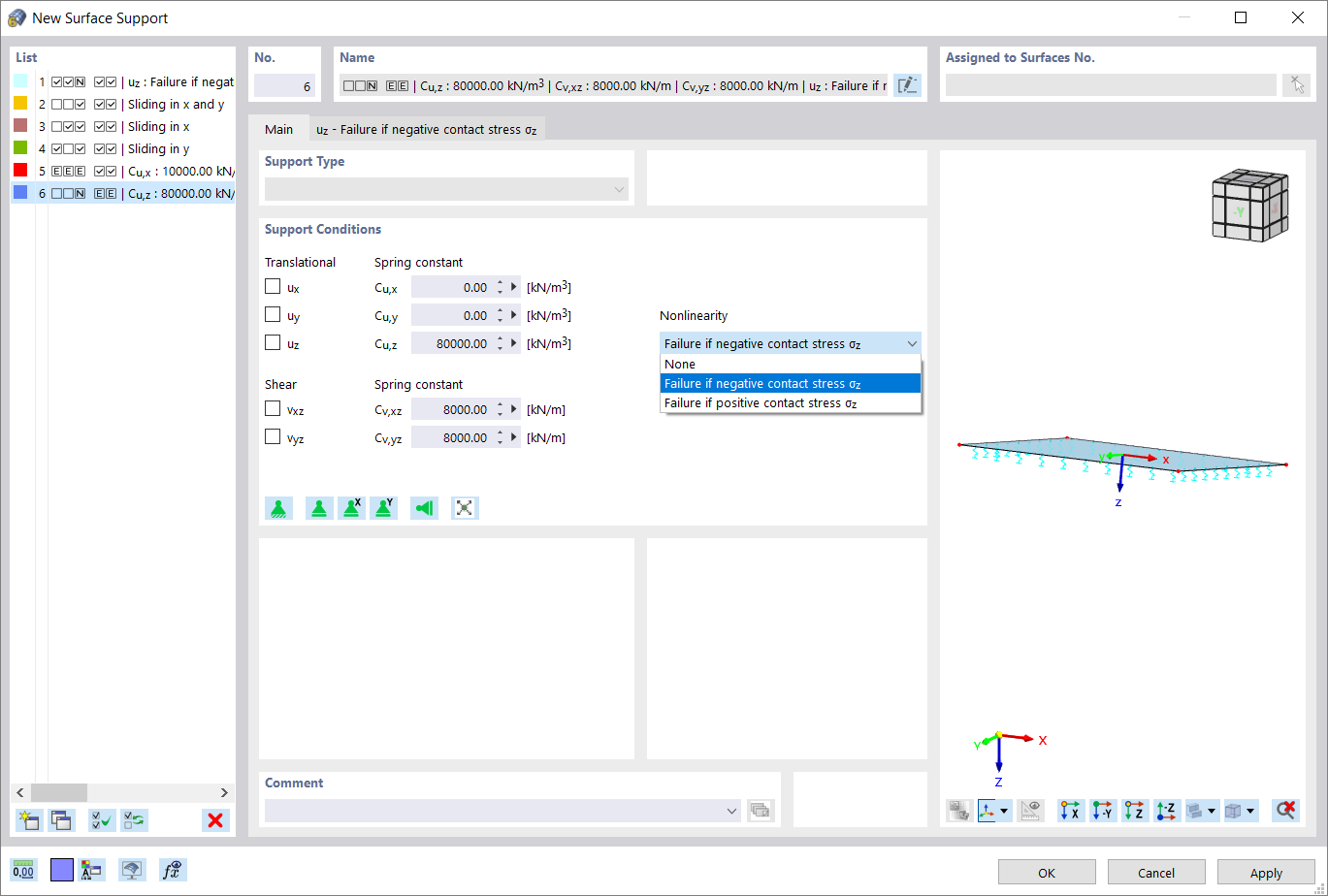This screenshot has height=896, width=1328.
Task: Enable the vxz shear support checkbox
Action: 273,409
